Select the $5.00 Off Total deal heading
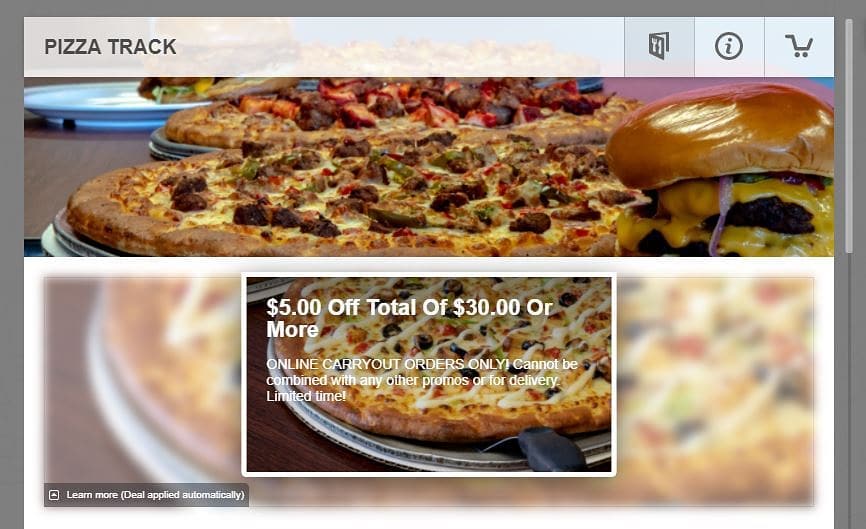The width and height of the screenshot is (866, 529). point(409,318)
